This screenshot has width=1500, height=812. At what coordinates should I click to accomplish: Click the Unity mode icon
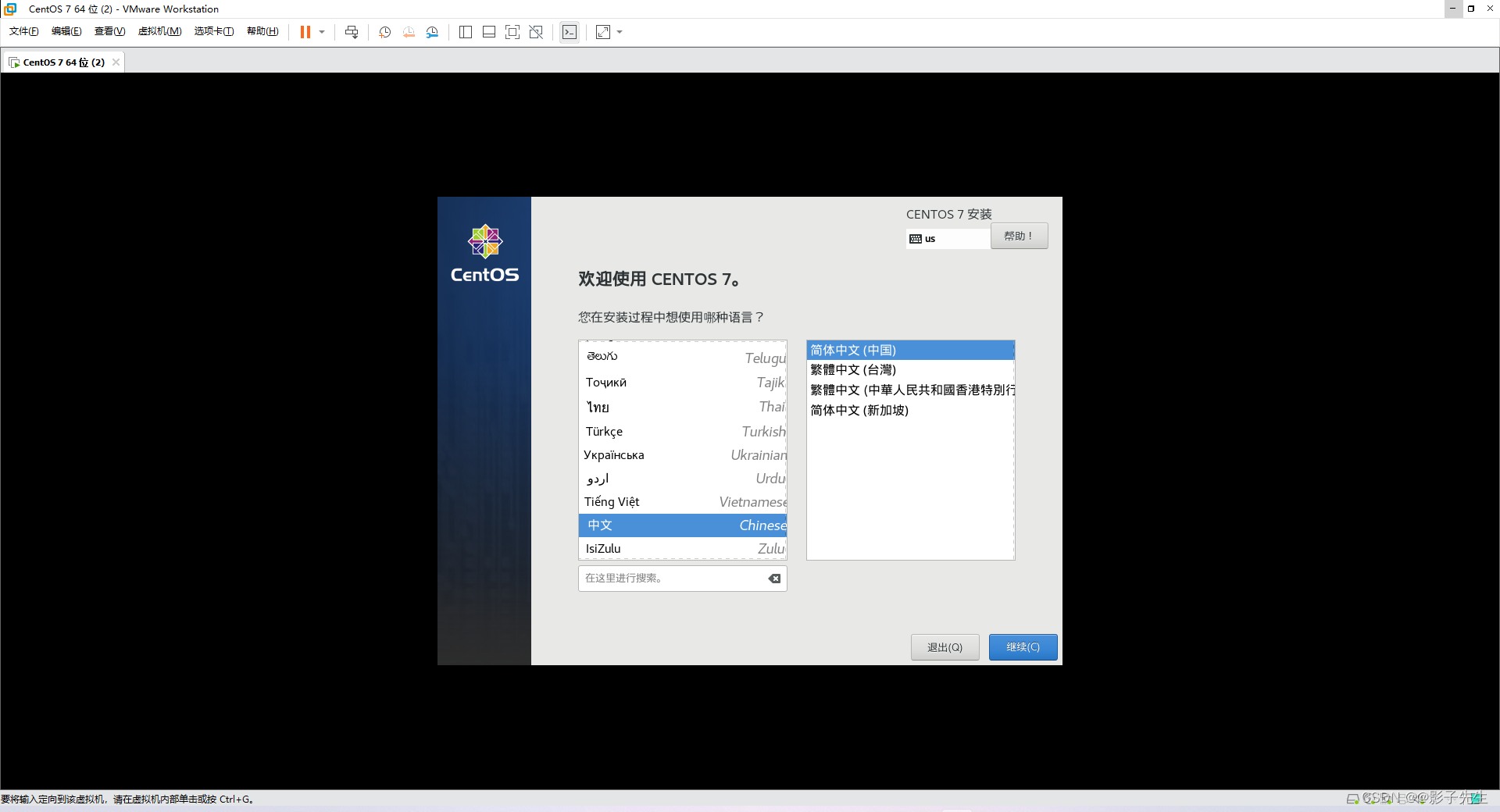536,32
